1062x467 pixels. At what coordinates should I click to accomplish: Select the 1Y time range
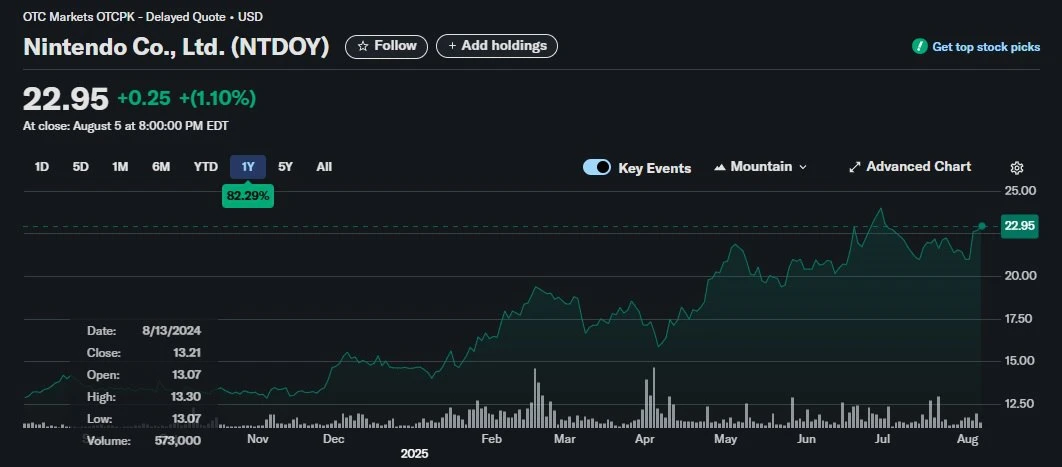pyautogui.click(x=248, y=166)
